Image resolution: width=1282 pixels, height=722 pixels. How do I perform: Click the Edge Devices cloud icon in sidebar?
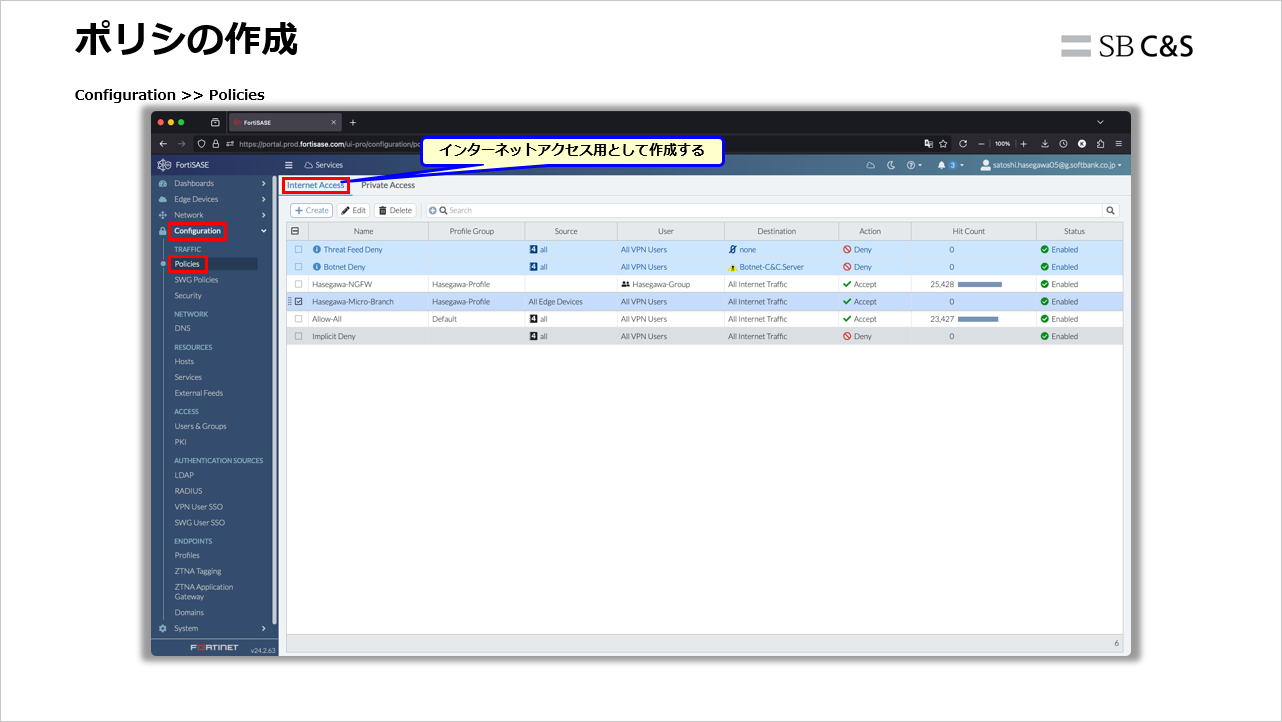(163, 200)
